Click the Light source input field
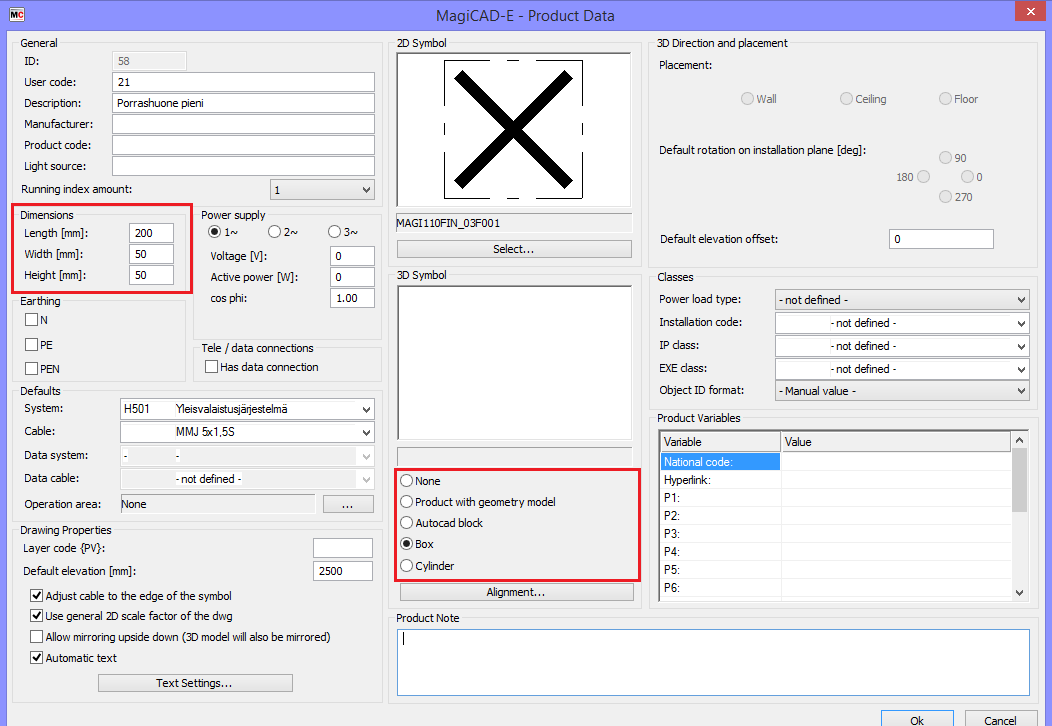Screen dimensions: 1052x726 243,166
